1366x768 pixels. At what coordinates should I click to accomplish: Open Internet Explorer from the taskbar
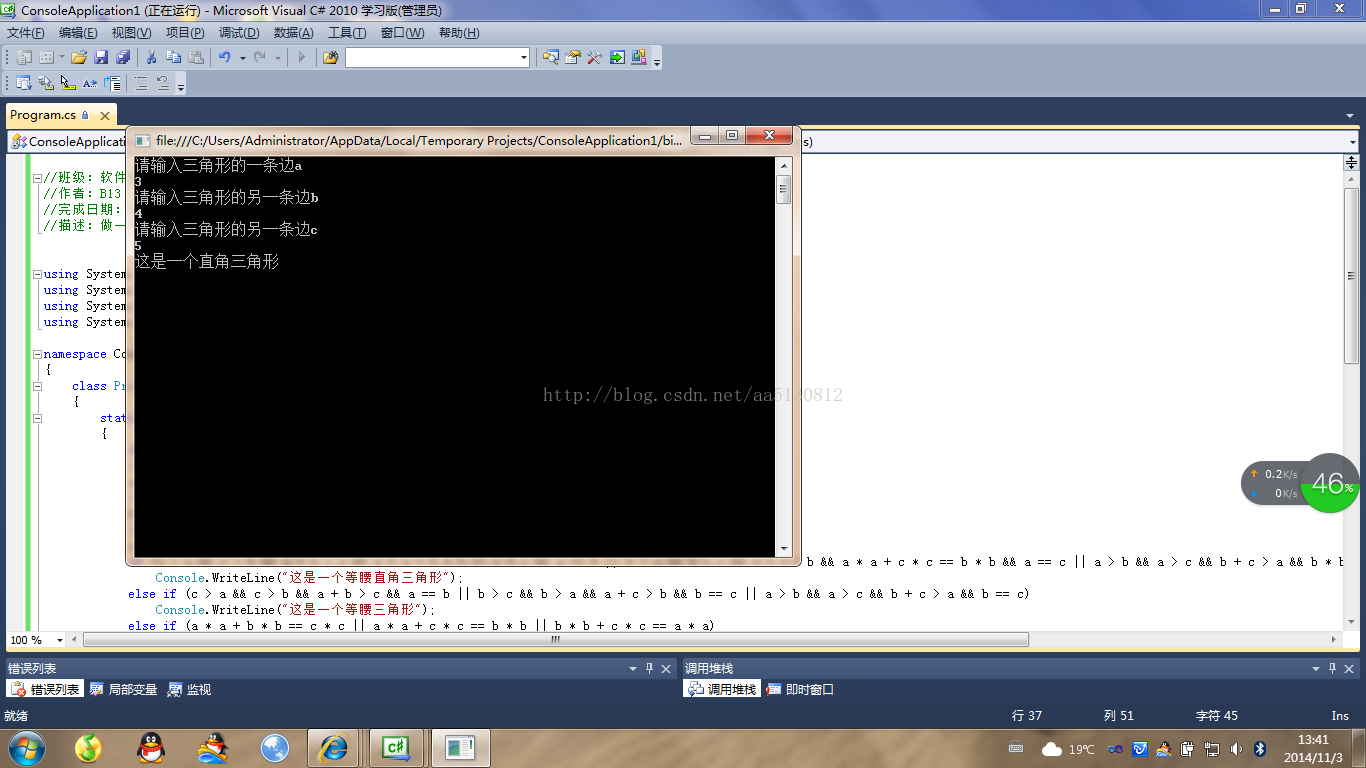tap(332, 748)
